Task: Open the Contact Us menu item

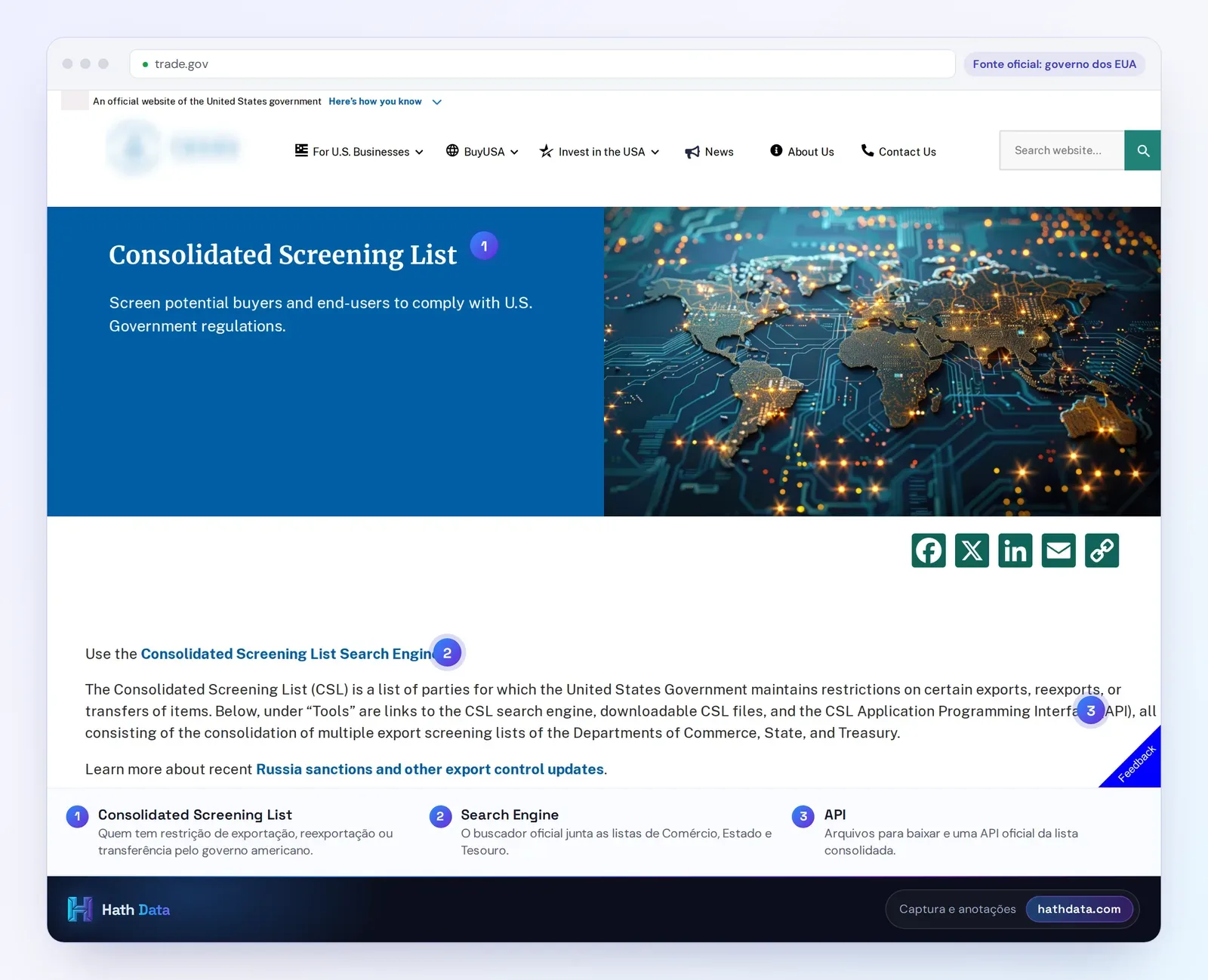Action: (898, 152)
